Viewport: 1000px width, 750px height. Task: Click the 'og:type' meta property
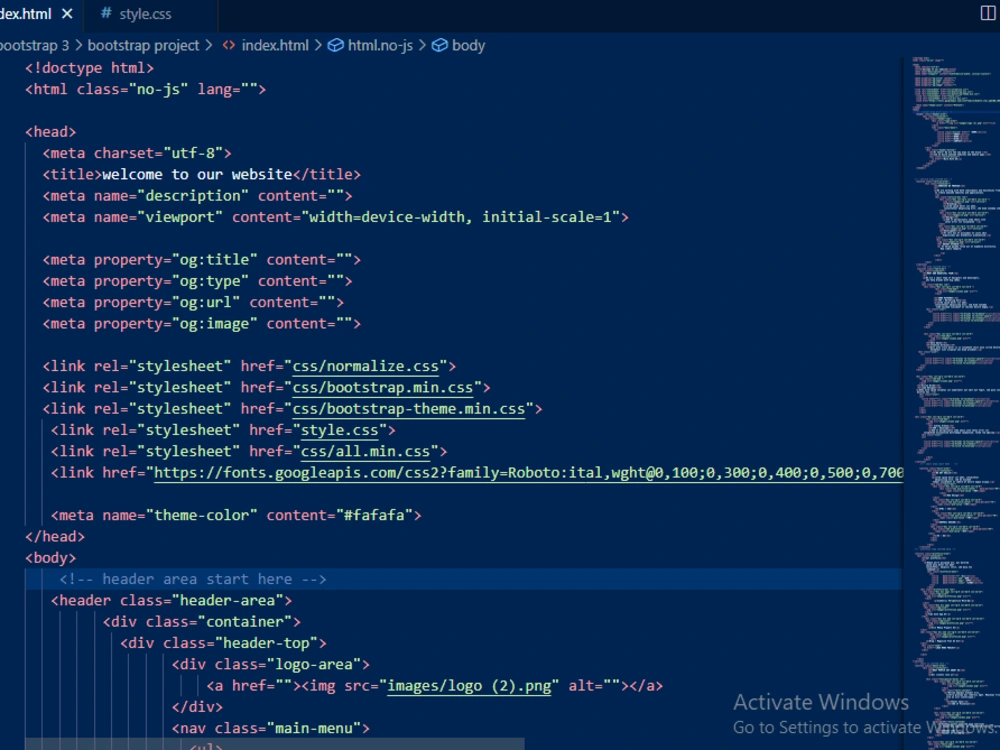point(210,281)
